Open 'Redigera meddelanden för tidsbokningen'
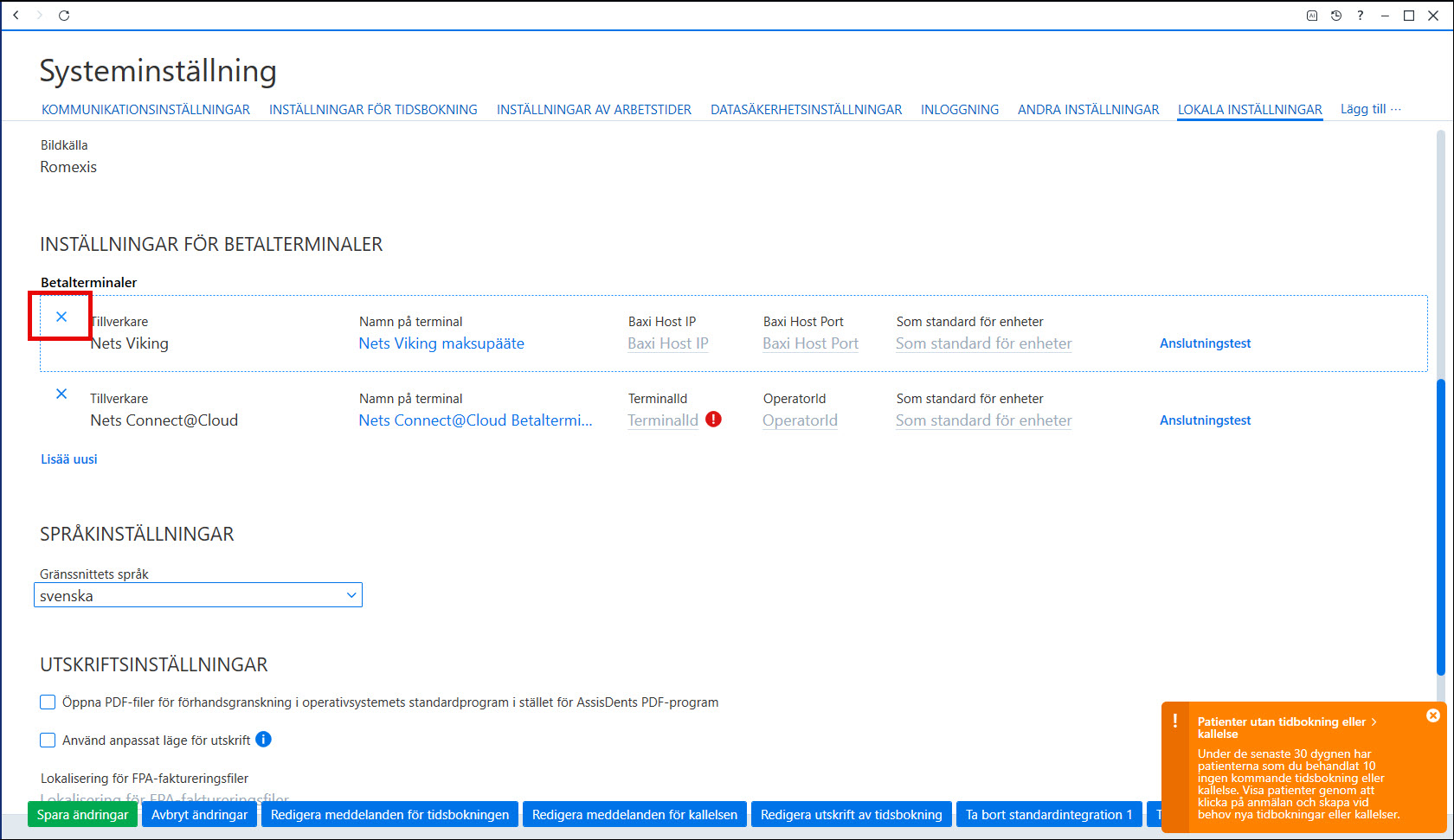The height and width of the screenshot is (840, 1454). point(389,815)
